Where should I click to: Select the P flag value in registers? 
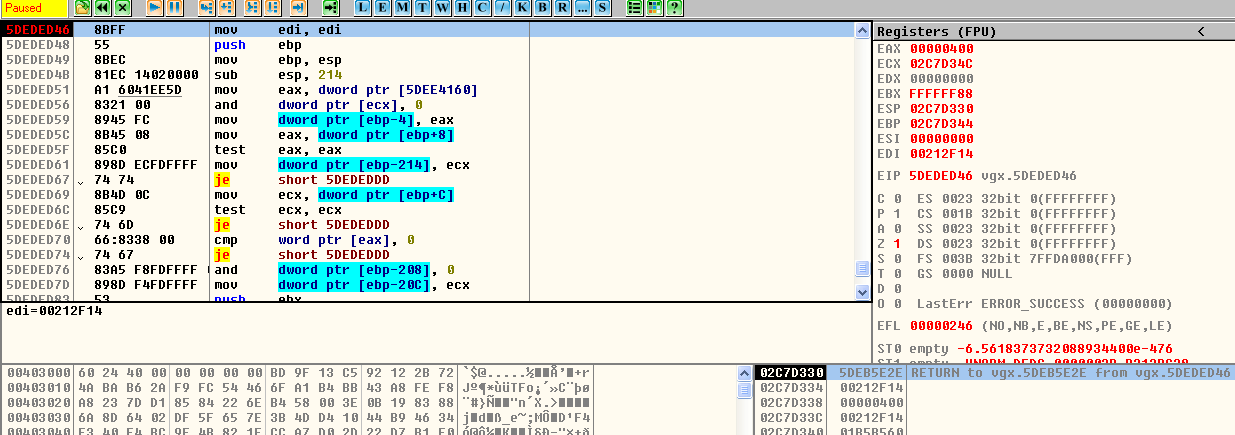pos(896,214)
